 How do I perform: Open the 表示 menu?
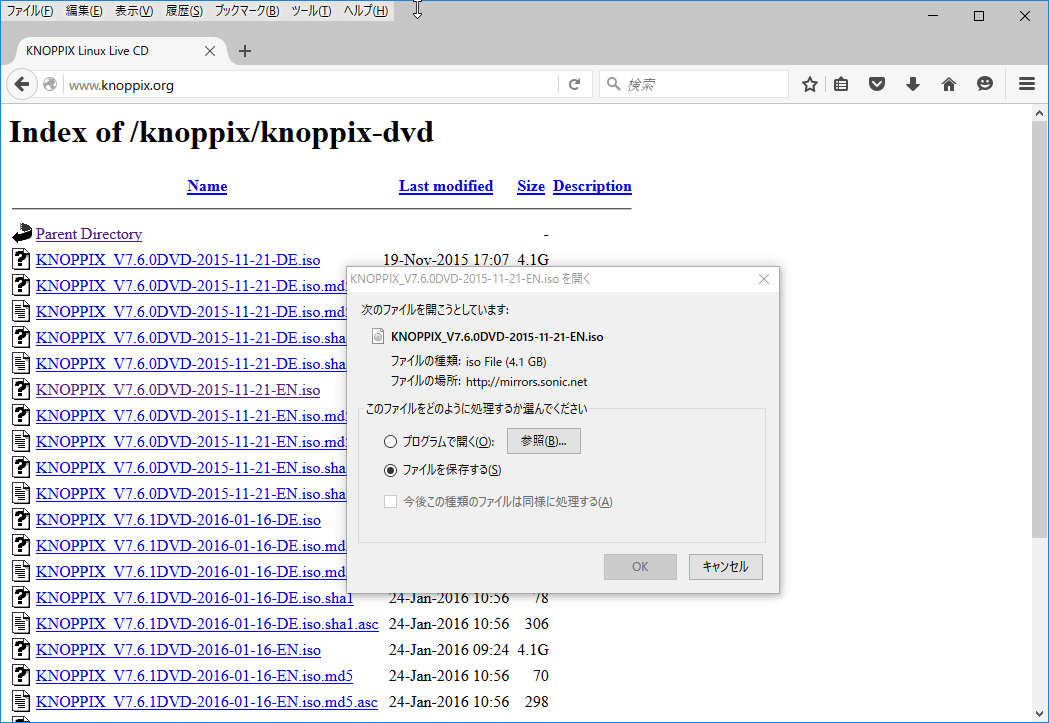point(134,11)
